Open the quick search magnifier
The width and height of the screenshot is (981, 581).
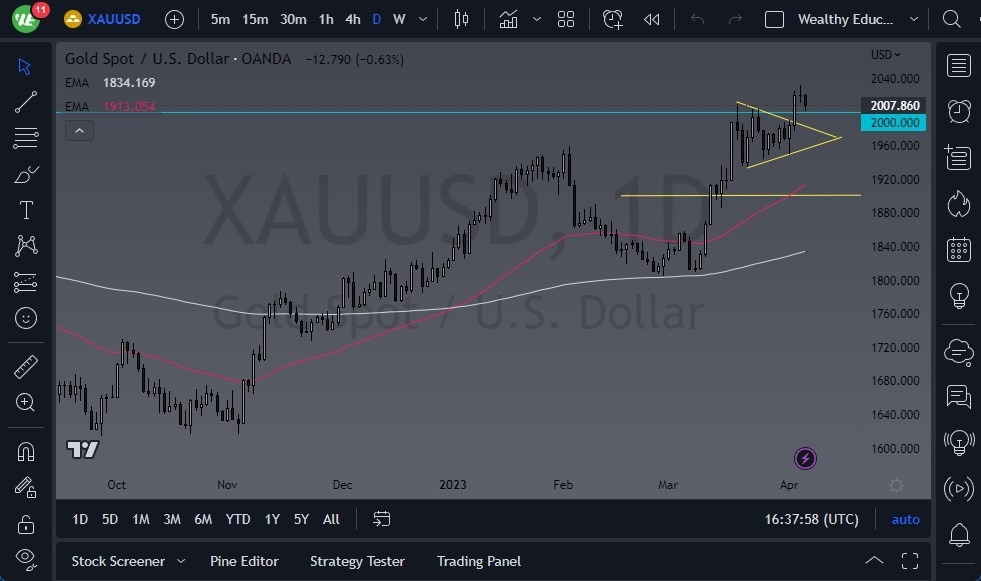(952, 19)
